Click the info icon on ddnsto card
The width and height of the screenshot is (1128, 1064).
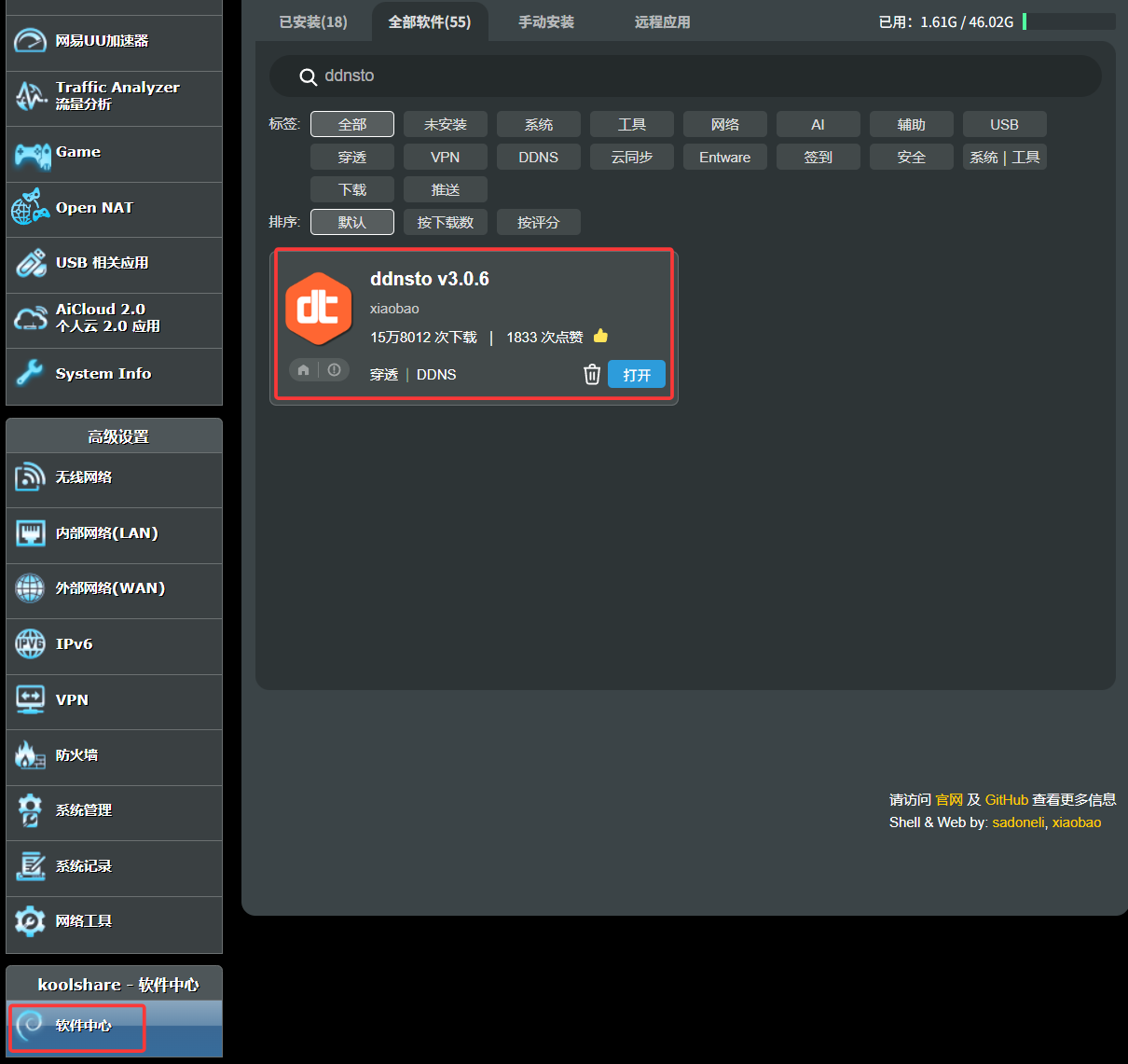coord(334,370)
